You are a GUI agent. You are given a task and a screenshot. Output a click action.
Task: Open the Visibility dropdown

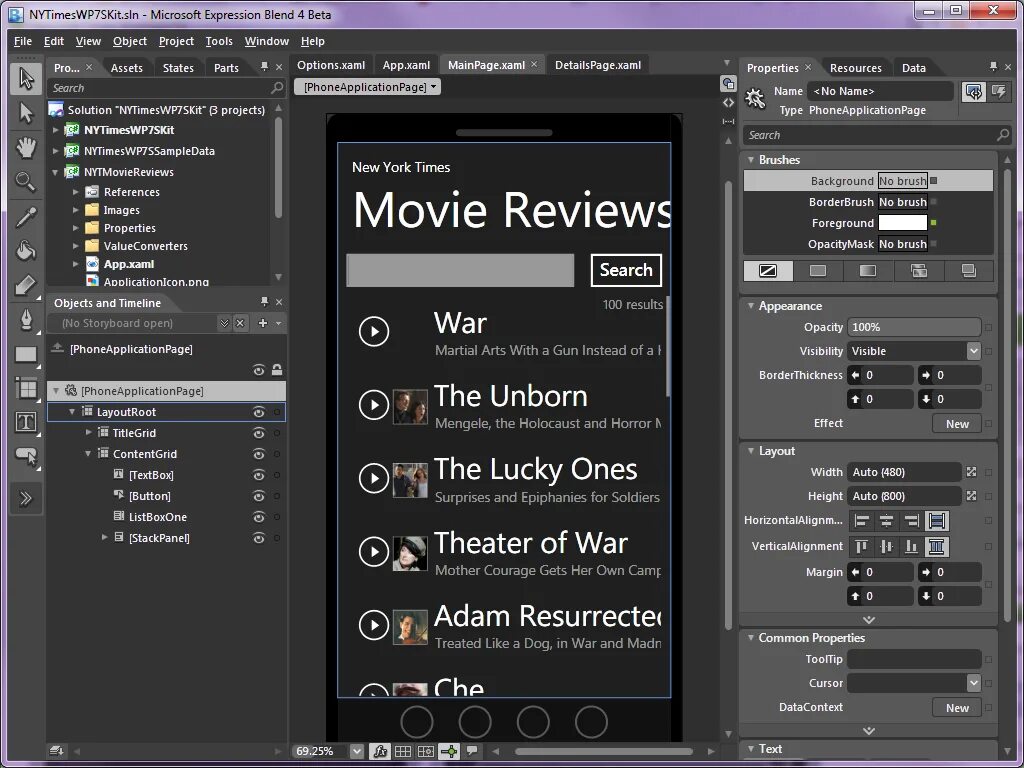coord(973,351)
